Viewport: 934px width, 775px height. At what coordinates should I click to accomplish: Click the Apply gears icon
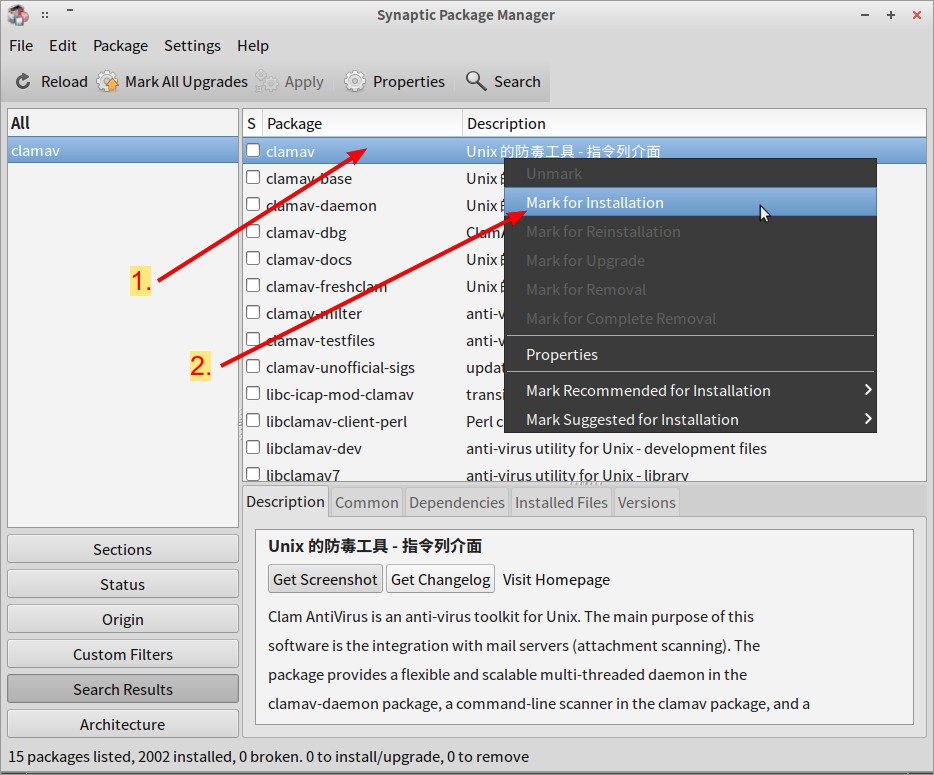266,81
